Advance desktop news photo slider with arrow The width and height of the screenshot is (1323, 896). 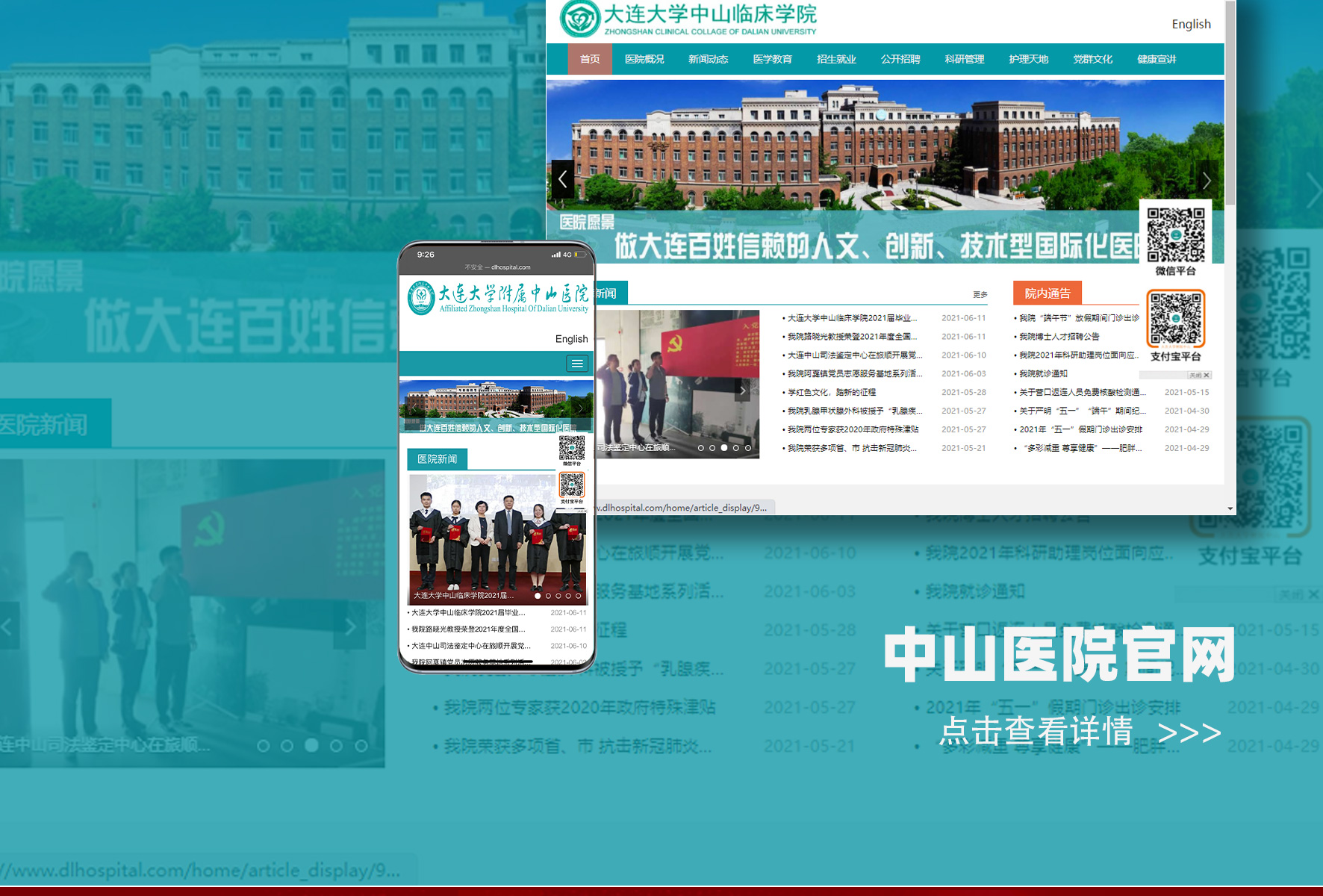tap(742, 391)
